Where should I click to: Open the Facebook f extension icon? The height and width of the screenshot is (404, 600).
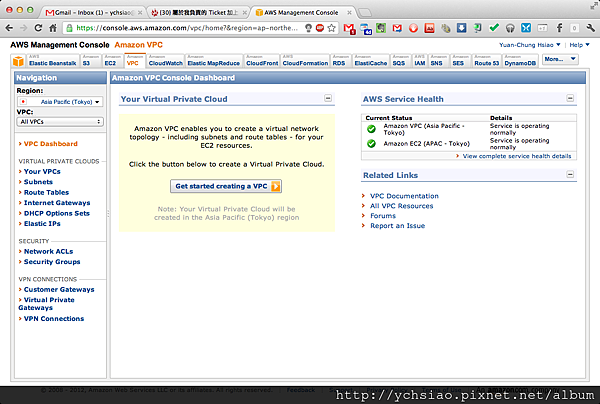pos(559,28)
